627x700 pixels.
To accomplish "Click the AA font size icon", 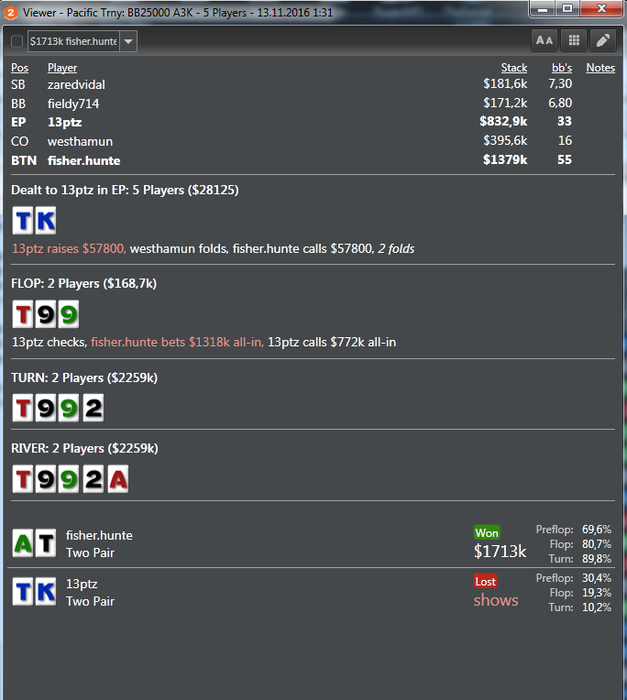I will [x=544, y=41].
